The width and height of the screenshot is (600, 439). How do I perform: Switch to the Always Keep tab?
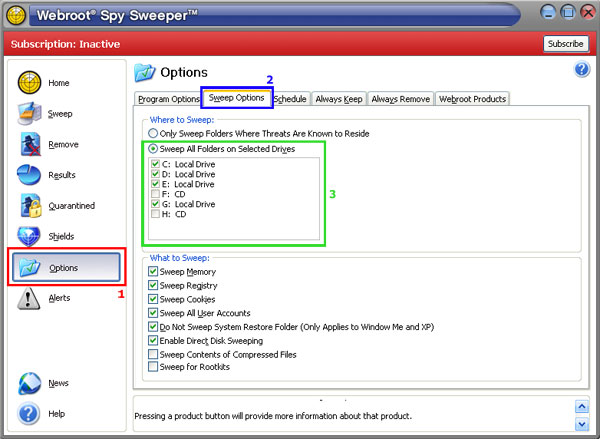[x=339, y=99]
